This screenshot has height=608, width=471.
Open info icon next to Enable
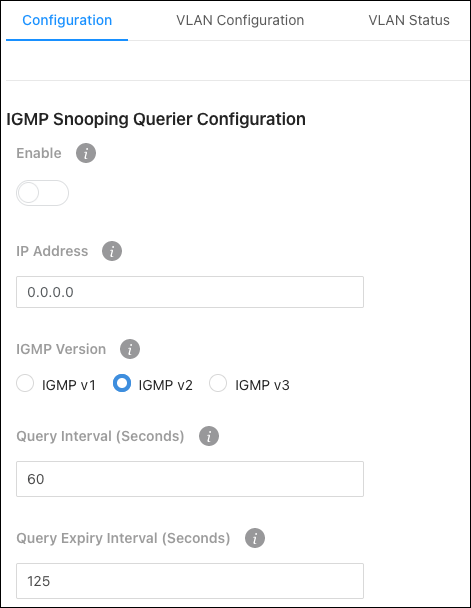point(86,153)
